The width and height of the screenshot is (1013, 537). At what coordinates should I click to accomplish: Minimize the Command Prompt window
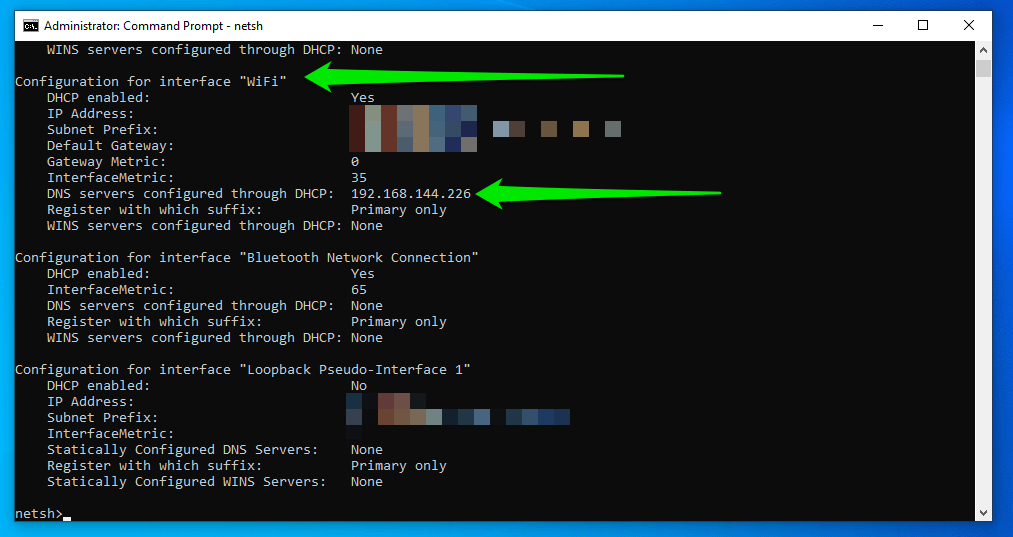(877, 26)
